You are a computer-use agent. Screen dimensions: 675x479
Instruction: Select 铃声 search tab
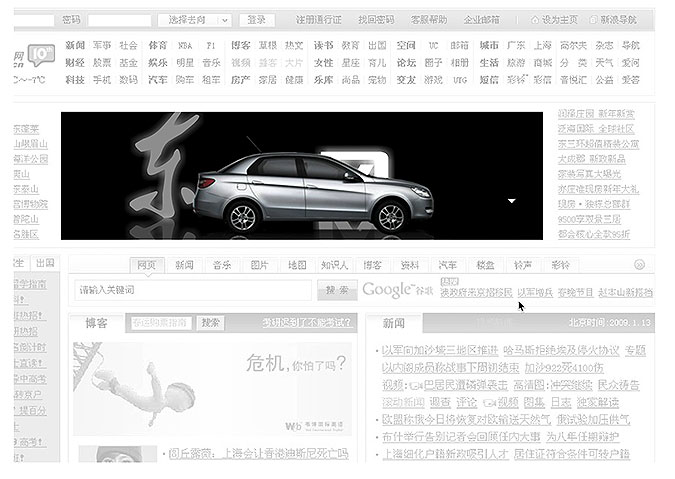pyautogui.click(x=523, y=265)
